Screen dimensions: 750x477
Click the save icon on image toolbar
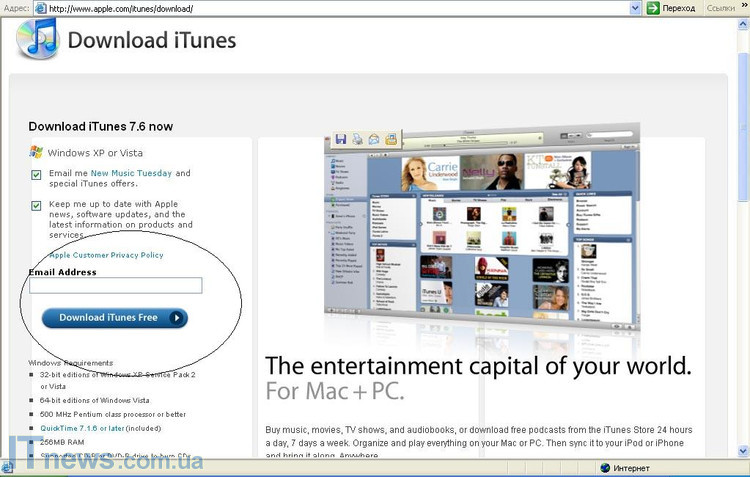pos(341,139)
